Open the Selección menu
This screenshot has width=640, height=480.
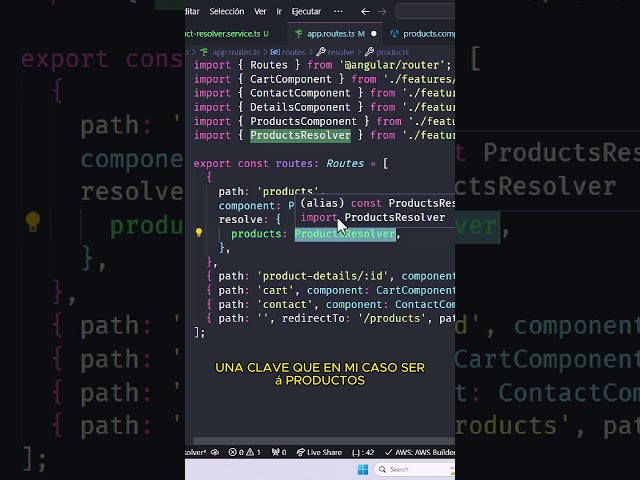227,11
